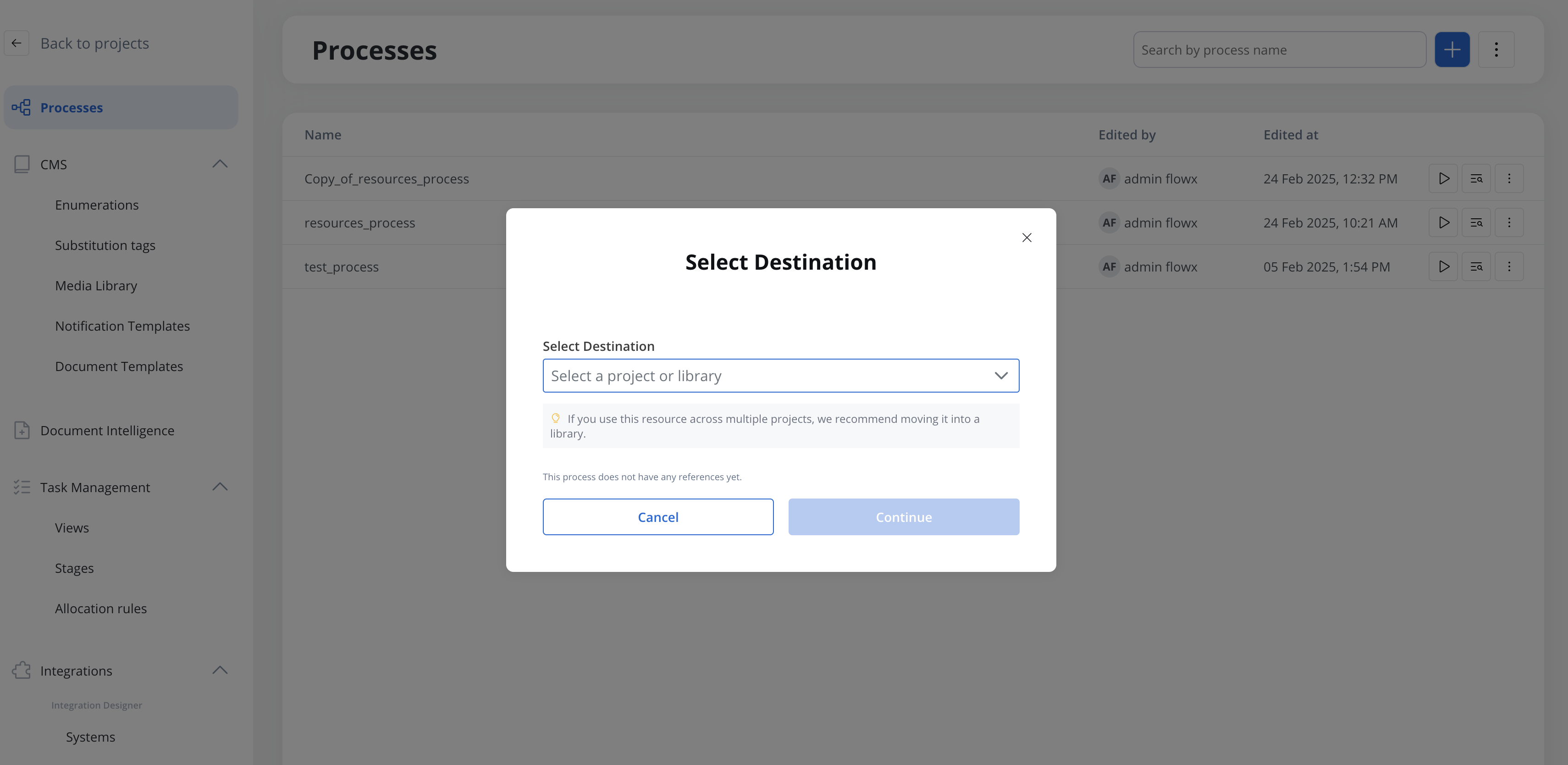The height and width of the screenshot is (765, 1568).
Task: Click the date 24 Feb 2025, 10:21 AM
Action: click(1330, 222)
